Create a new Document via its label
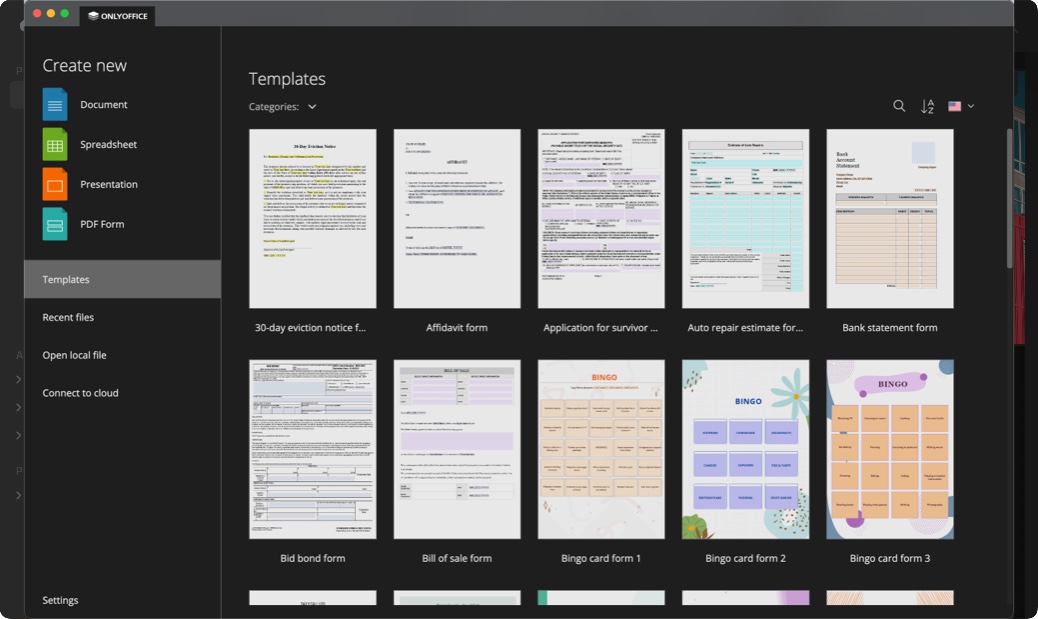This screenshot has width=1038, height=619. click(x=104, y=105)
